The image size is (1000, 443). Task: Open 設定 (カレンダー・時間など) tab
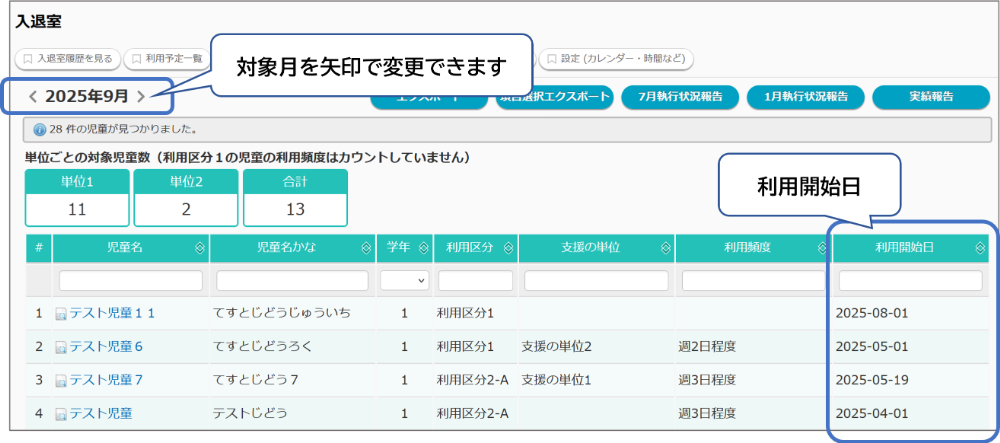point(616,59)
